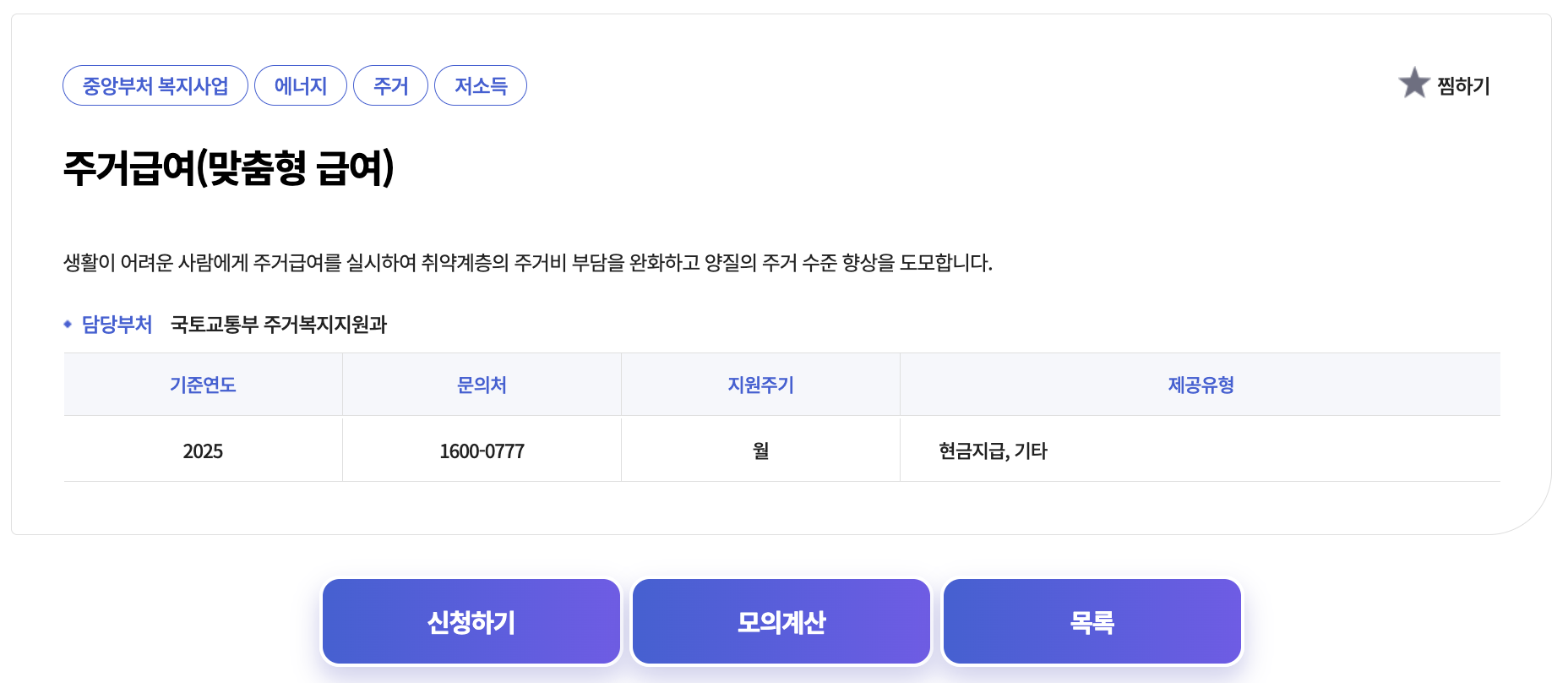Select the 문의처 column header

(x=482, y=385)
